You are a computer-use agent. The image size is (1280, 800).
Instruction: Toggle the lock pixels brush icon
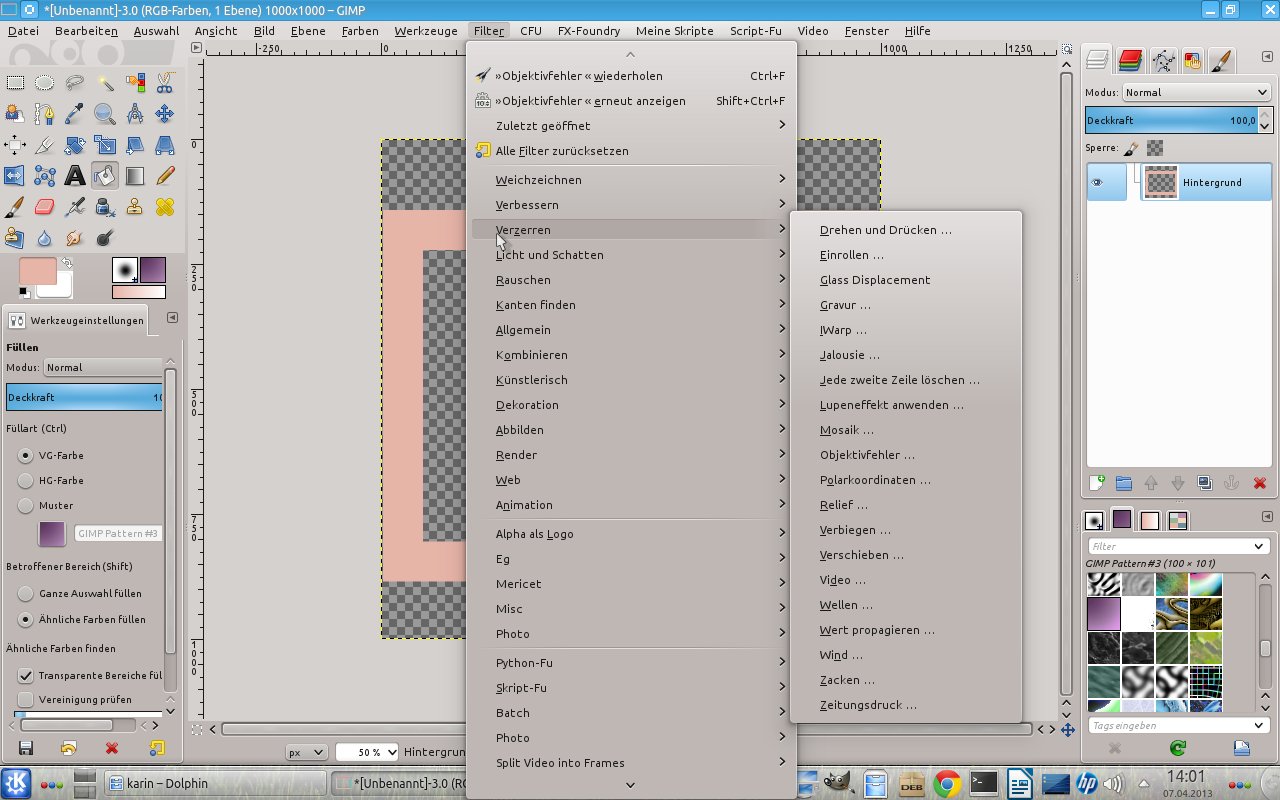1131,148
